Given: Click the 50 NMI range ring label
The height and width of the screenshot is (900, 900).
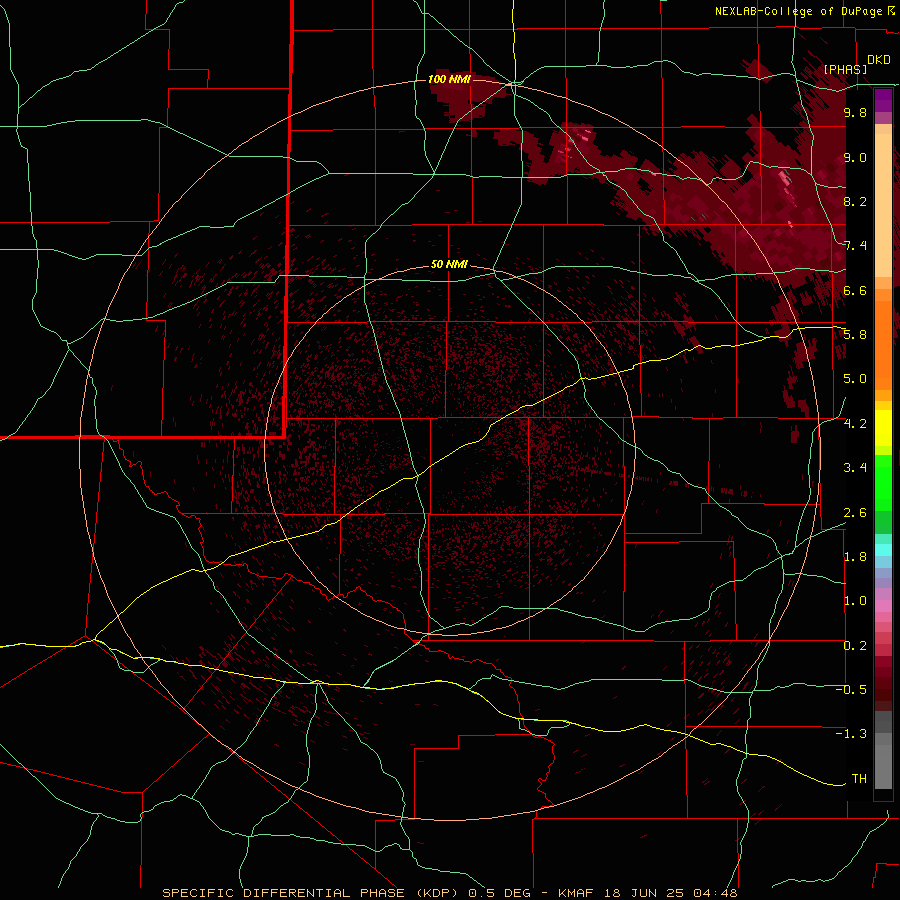Looking at the screenshot, I should point(449,264).
